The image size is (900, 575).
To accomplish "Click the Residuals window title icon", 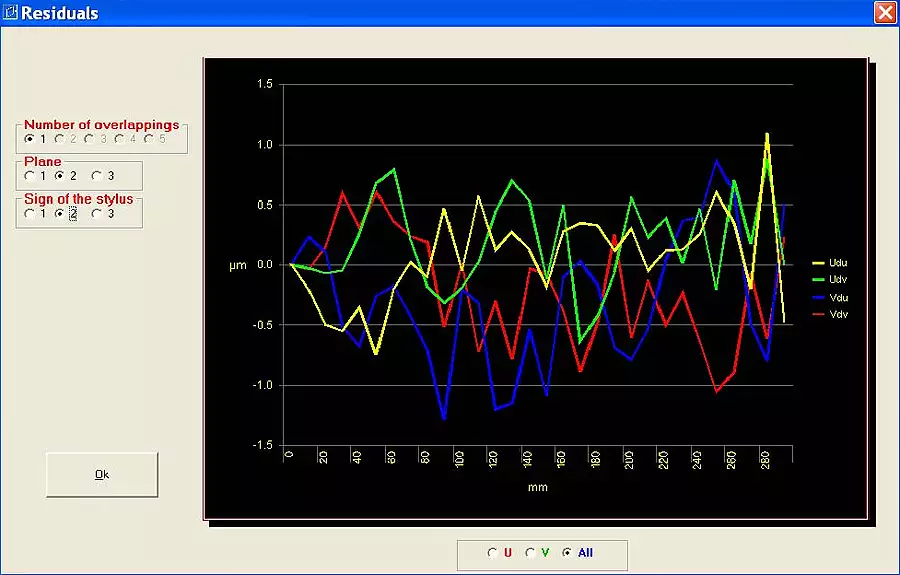I will (x=12, y=13).
